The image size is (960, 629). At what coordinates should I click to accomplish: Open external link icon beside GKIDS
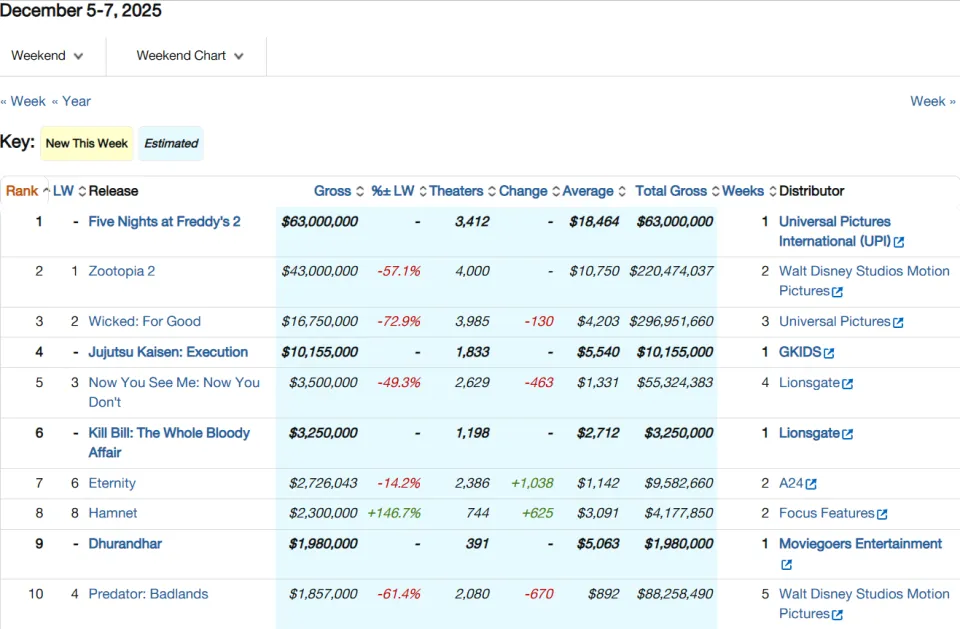tap(829, 353)
